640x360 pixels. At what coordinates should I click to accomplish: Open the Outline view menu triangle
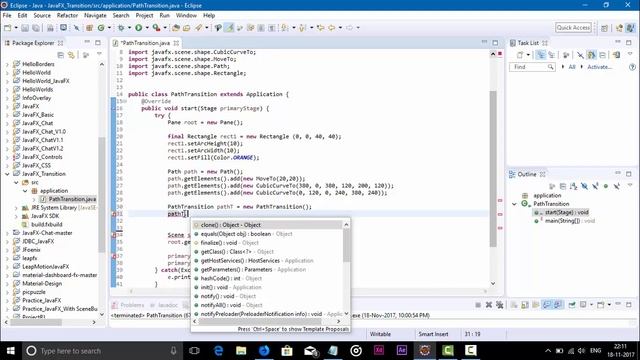coord(630,185)
